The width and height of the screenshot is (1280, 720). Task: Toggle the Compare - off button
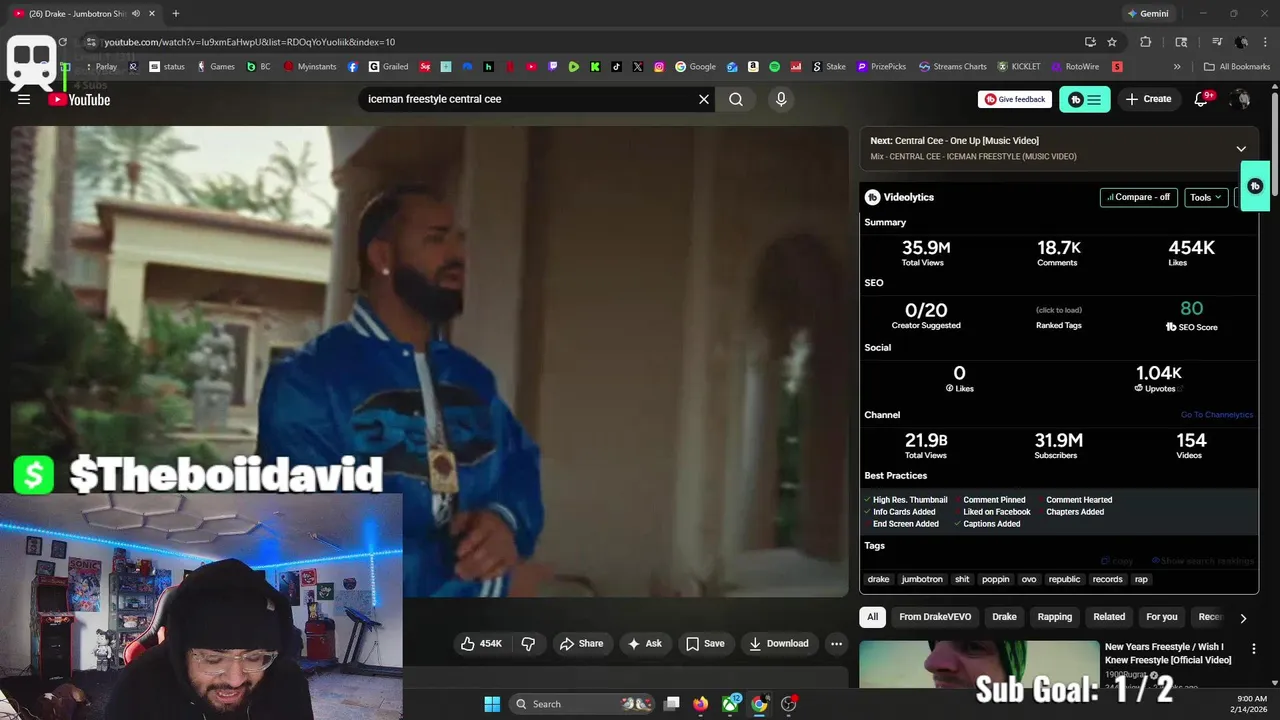click(1139, 197)
